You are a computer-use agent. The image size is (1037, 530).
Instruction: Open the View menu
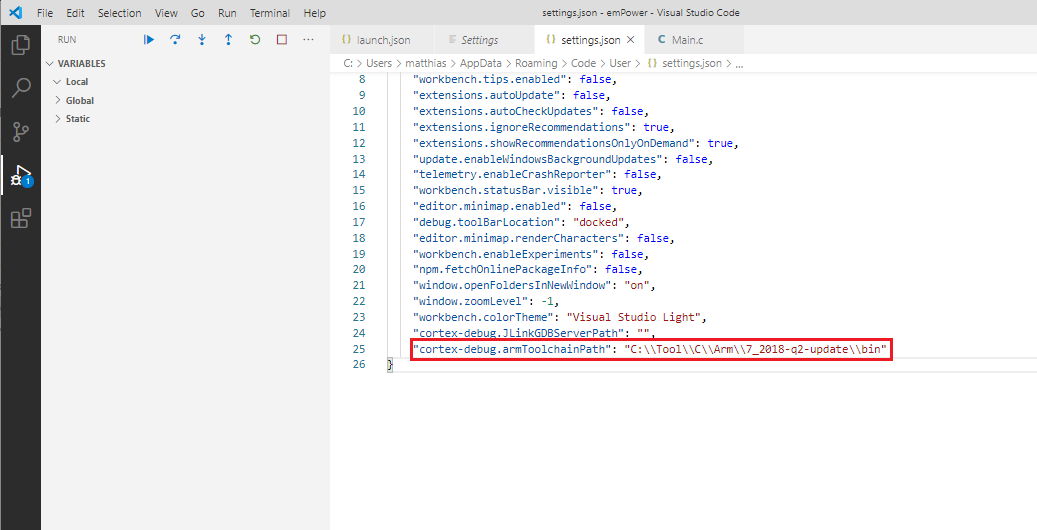click(166, 13)
